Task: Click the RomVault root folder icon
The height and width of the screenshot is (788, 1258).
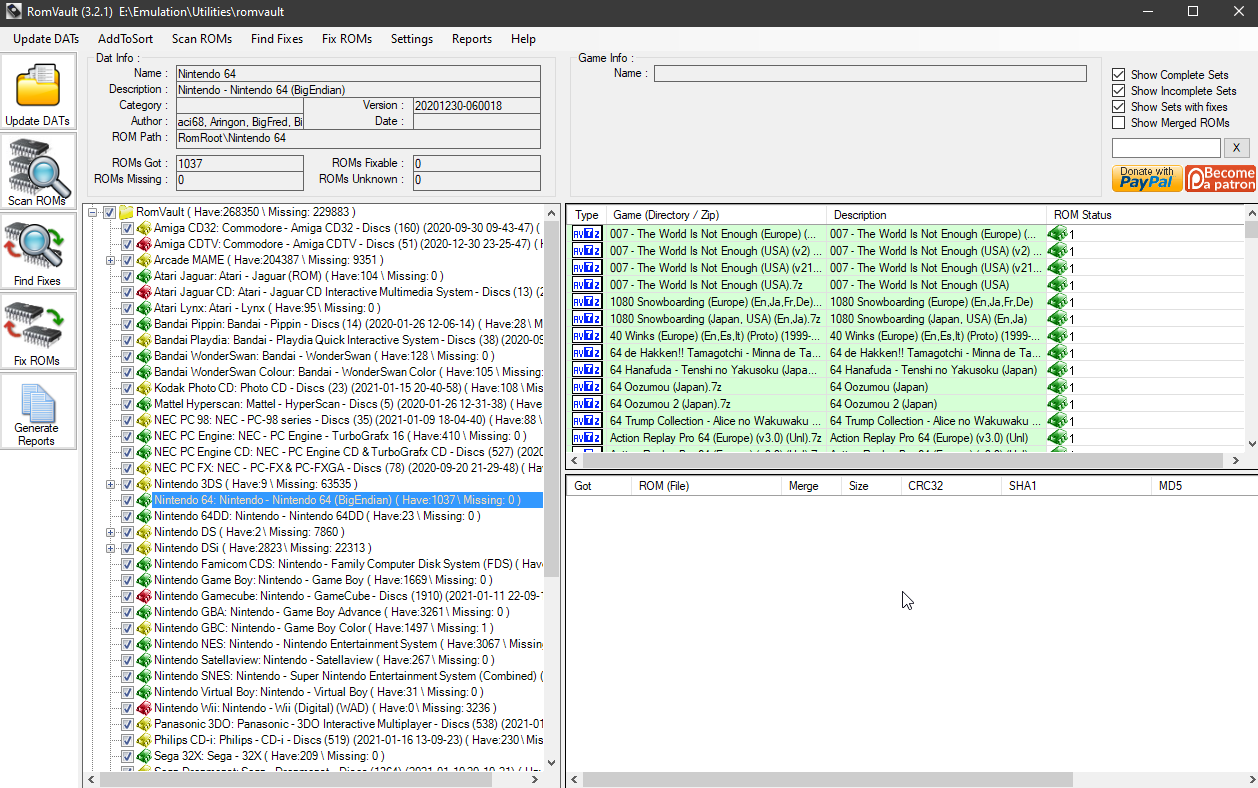Action: [x=126, y=212]
